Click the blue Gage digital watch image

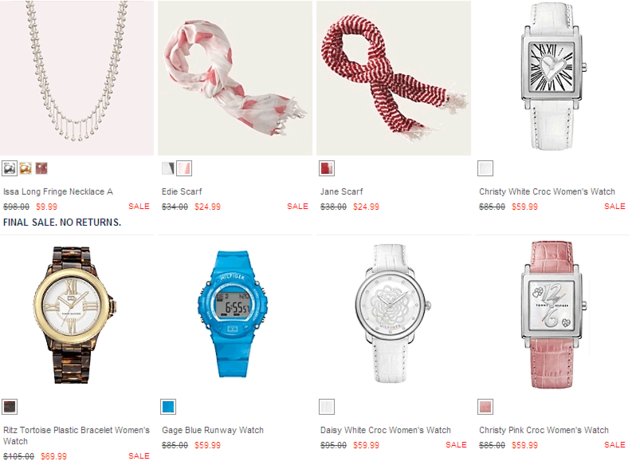pyautogui.click(x=233, y=313)
